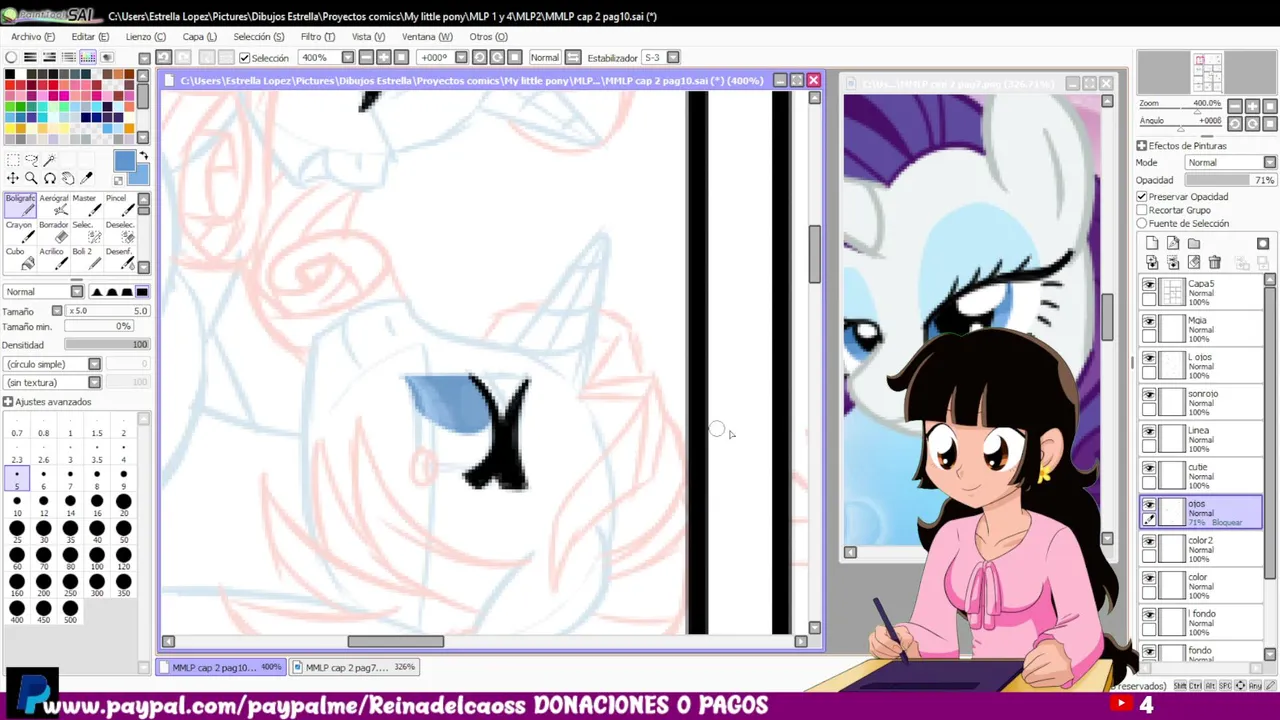This screenshot has width=1280, height=720.
Task: Create a new linework layer
Action: click(x=1173, y=243)
